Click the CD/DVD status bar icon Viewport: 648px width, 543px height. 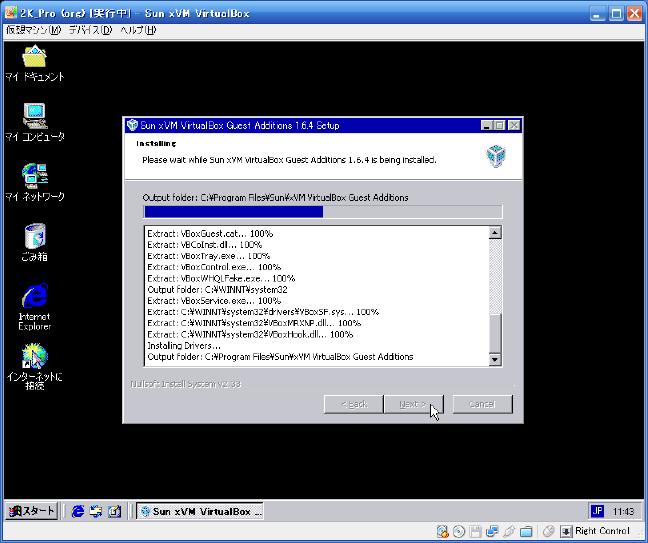pyautogui.click(x=459, y=531)
